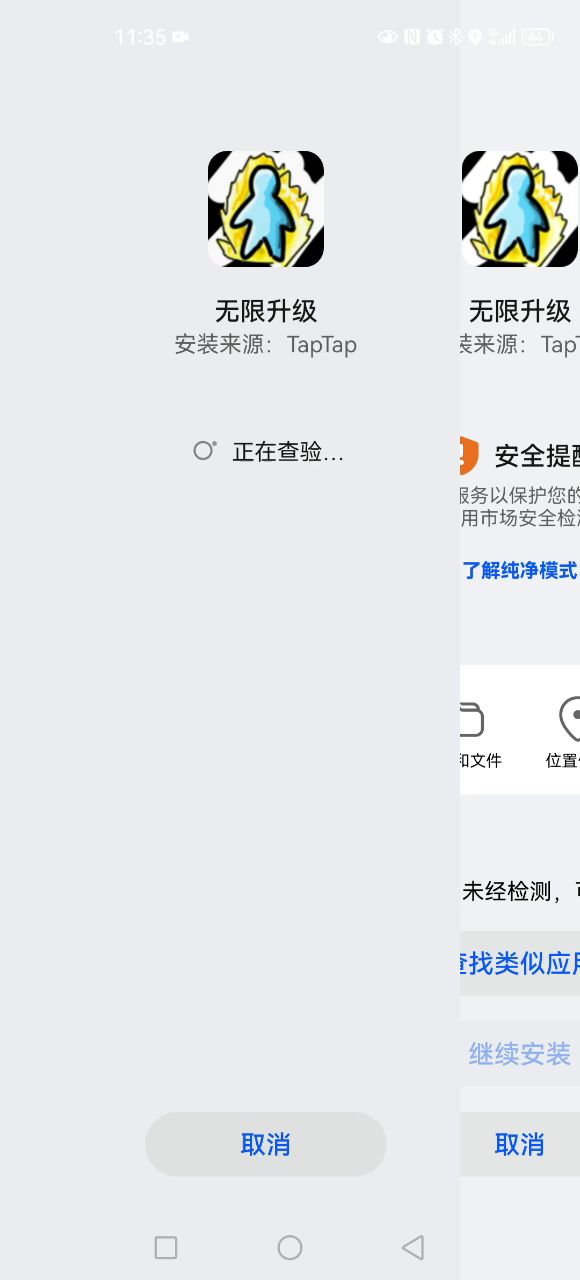
Task: Tap the battery indicator in status bar
Action: (537, 37)
